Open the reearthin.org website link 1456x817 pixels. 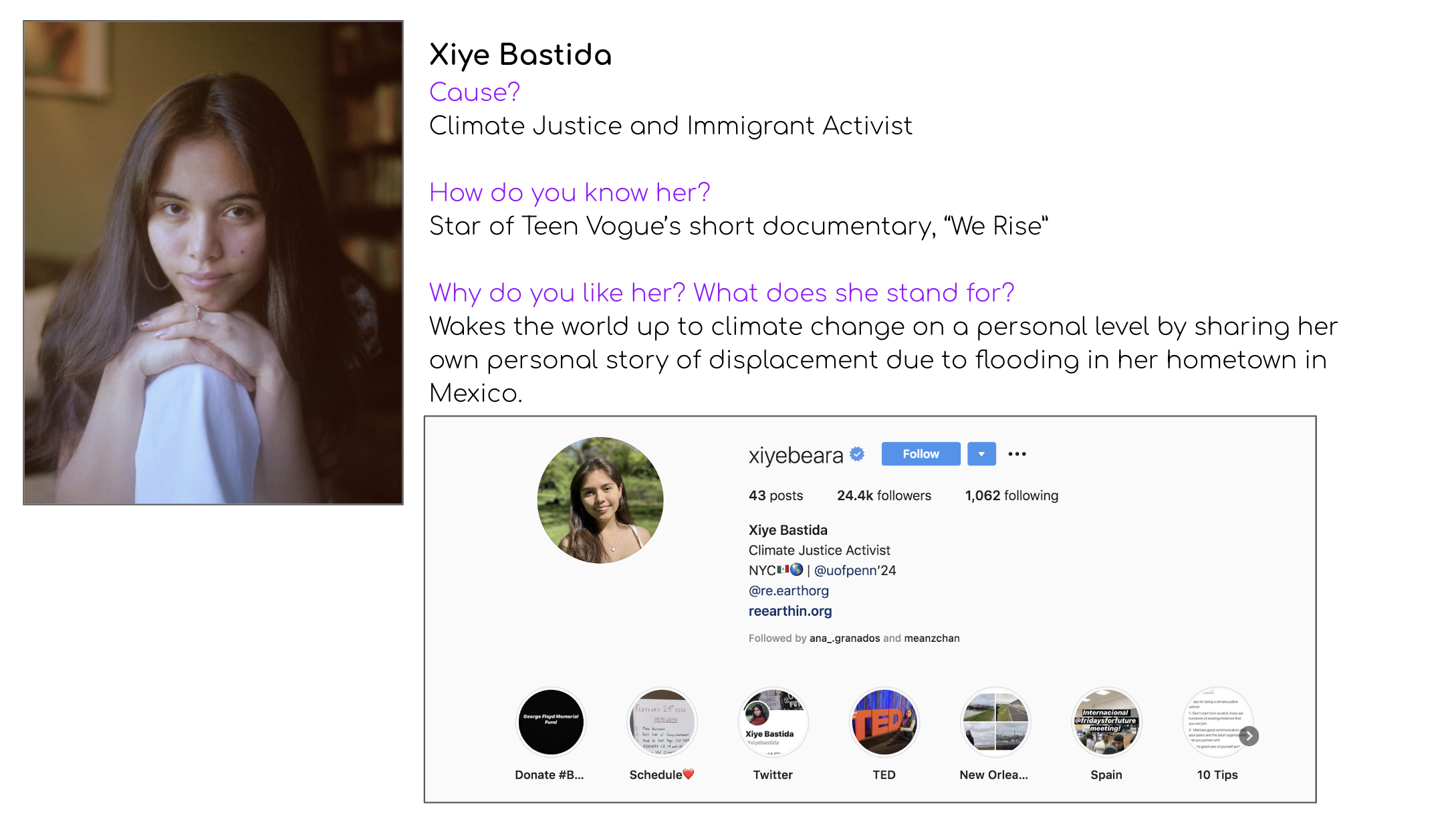point(790,611)
